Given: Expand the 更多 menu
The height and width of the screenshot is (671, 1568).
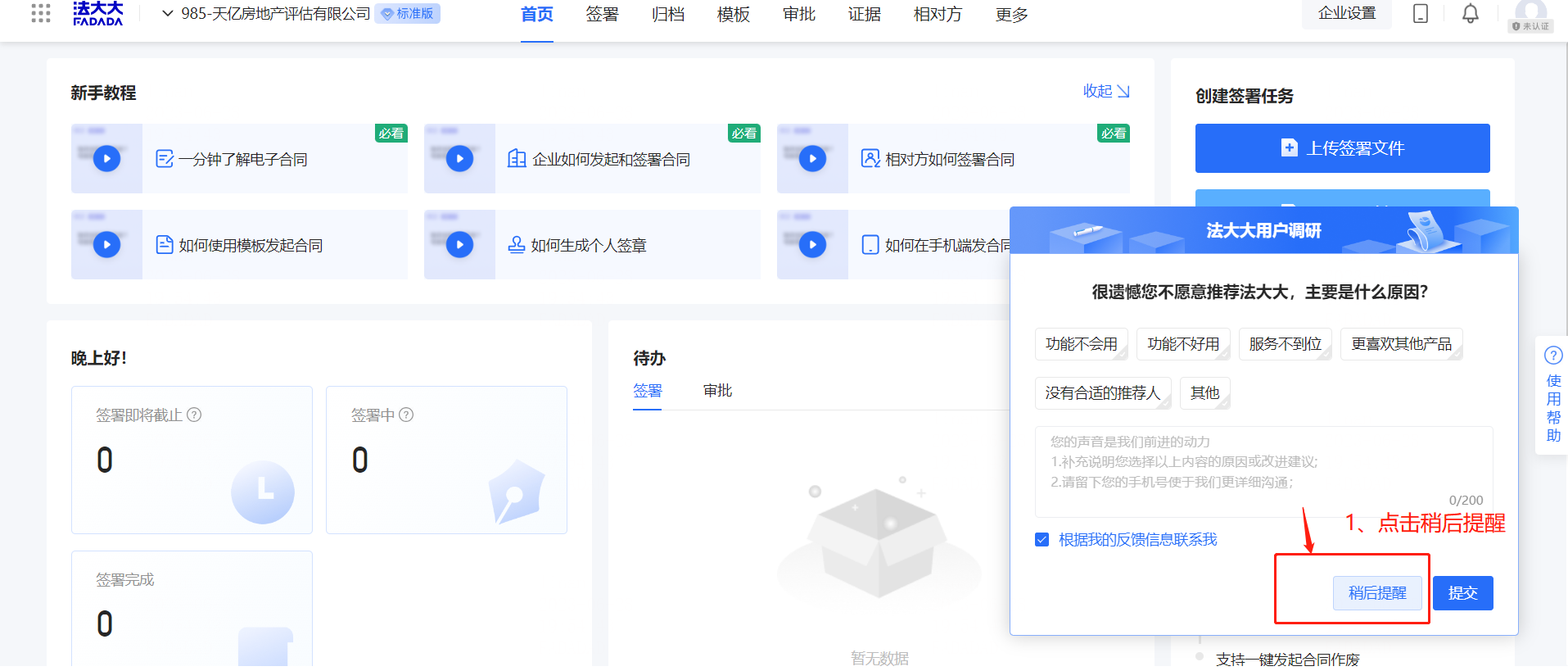Looking at the screenshot, I should (1012, 15).
